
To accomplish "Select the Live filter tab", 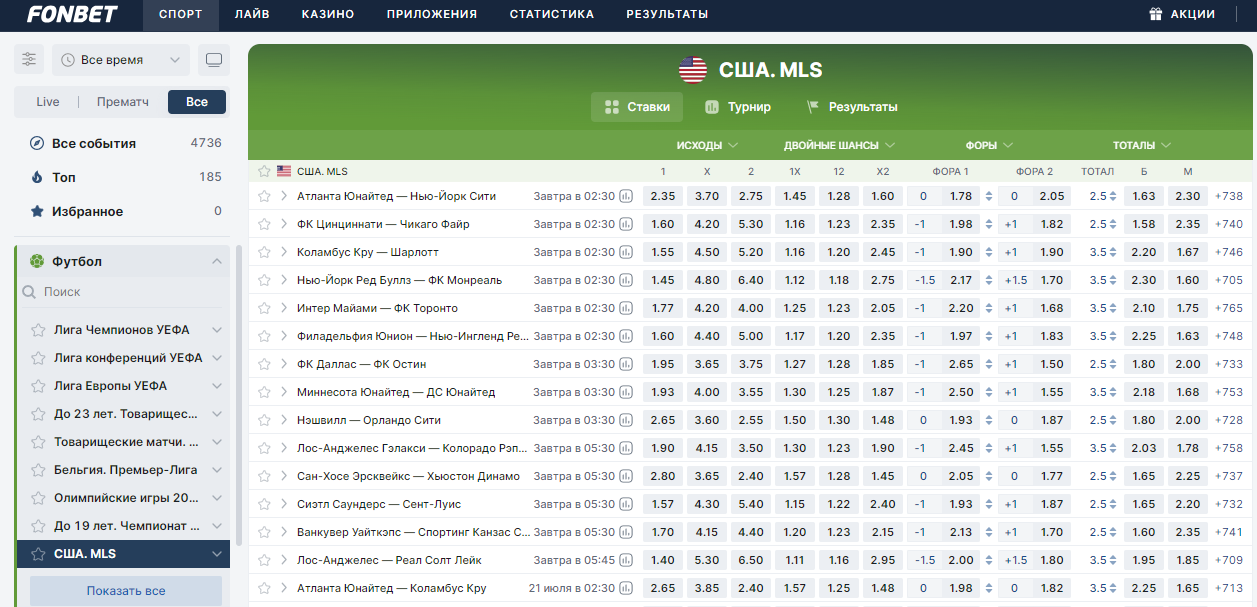I will 48,102.
